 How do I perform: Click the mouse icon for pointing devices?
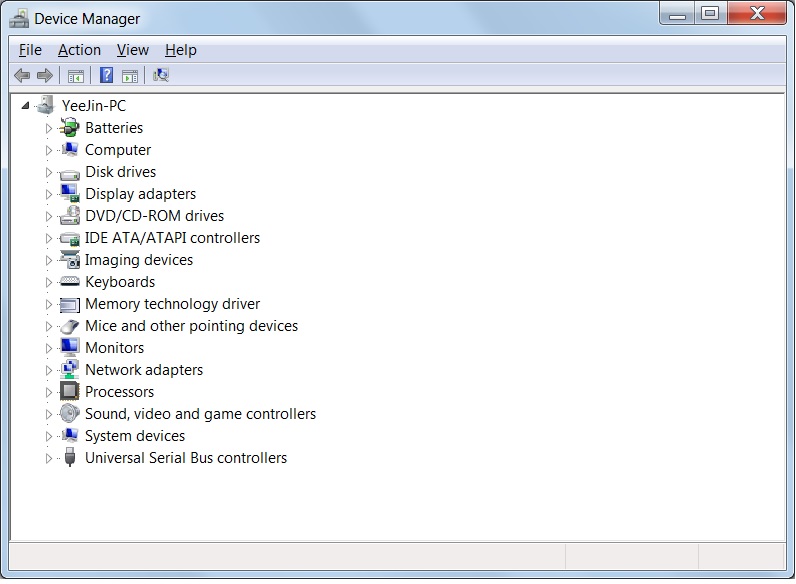70,326
